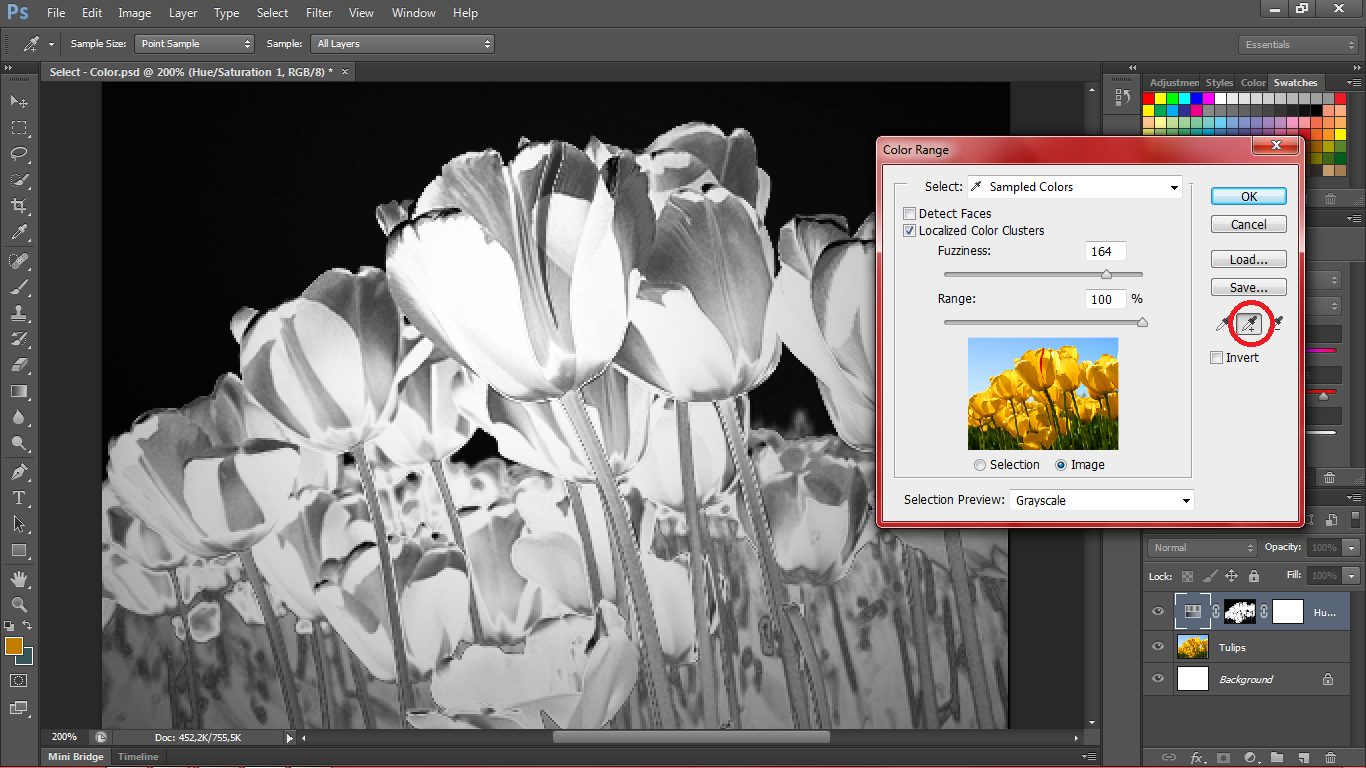Screen dimensions: 1366x768
Task: Select the Lasso tool
Action: tap(19, 154)
